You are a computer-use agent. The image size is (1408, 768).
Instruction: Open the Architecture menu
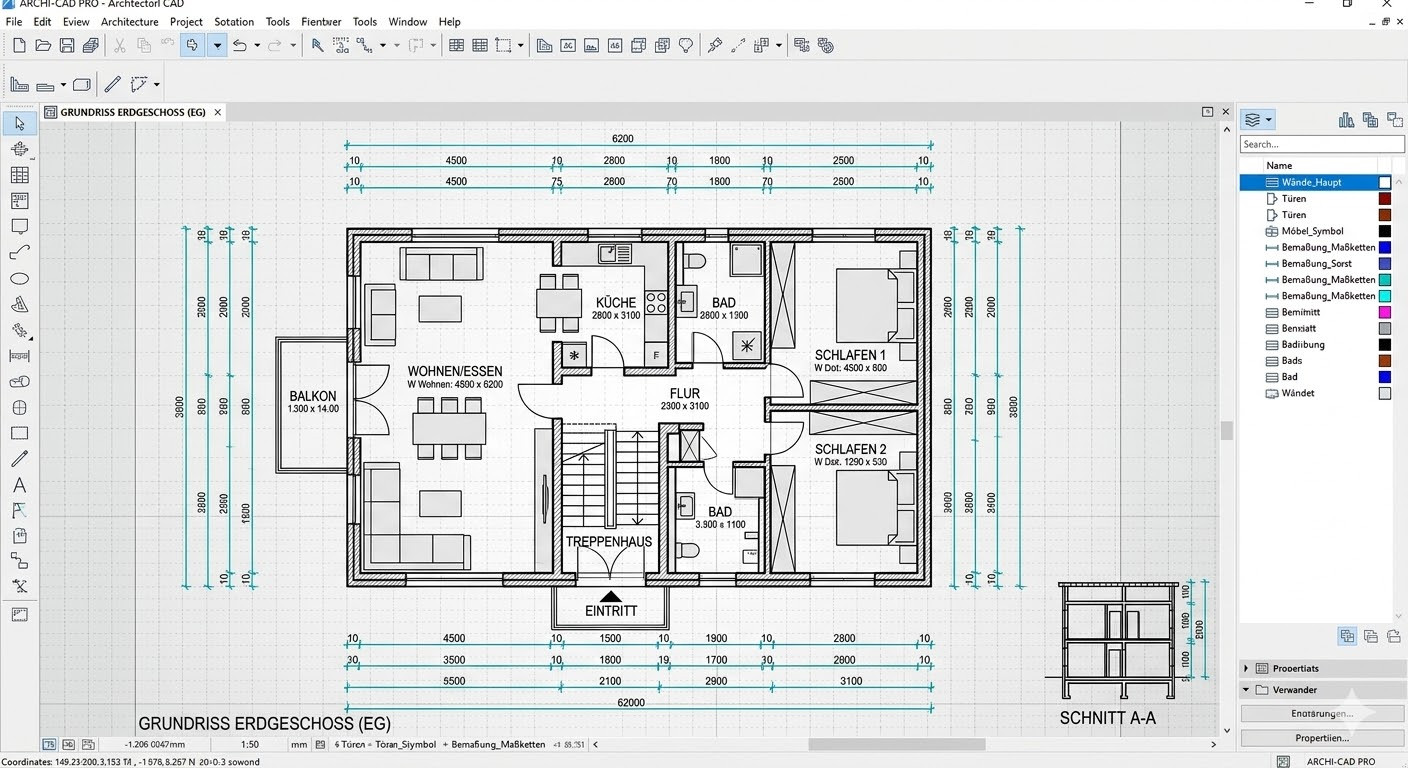tap(129, 21)
